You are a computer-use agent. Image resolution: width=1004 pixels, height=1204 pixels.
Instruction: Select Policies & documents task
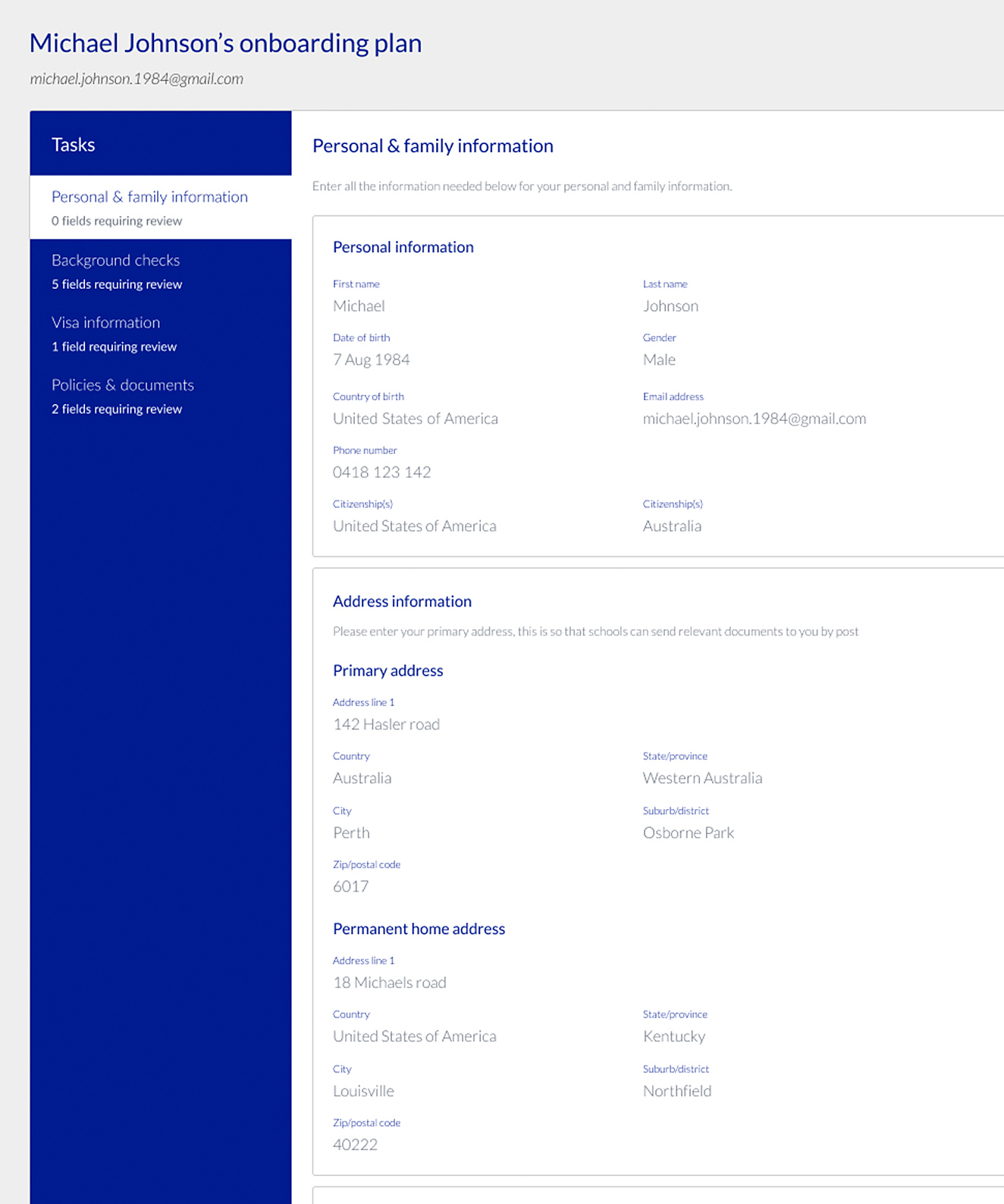(x=122, y=385)
